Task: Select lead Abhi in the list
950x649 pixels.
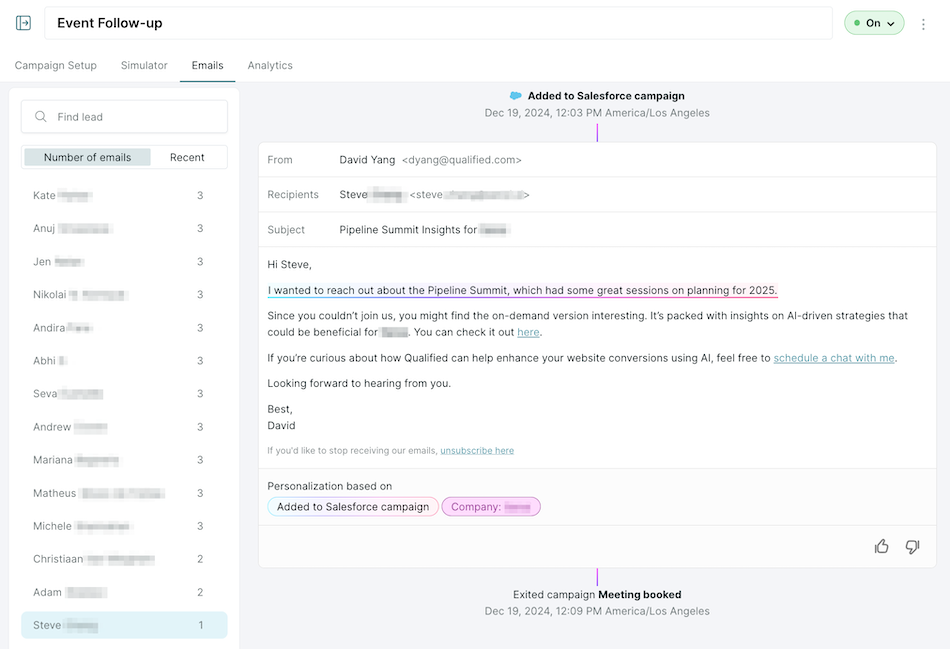Action: coord(124,361)
